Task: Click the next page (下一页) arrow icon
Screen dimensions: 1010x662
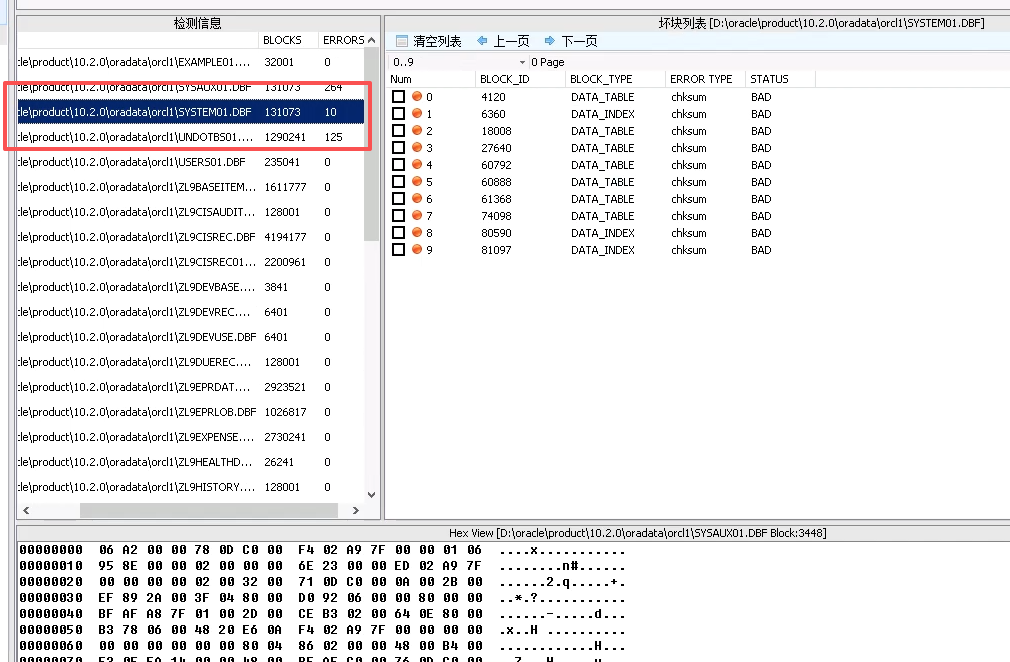Action: (549, 41)
